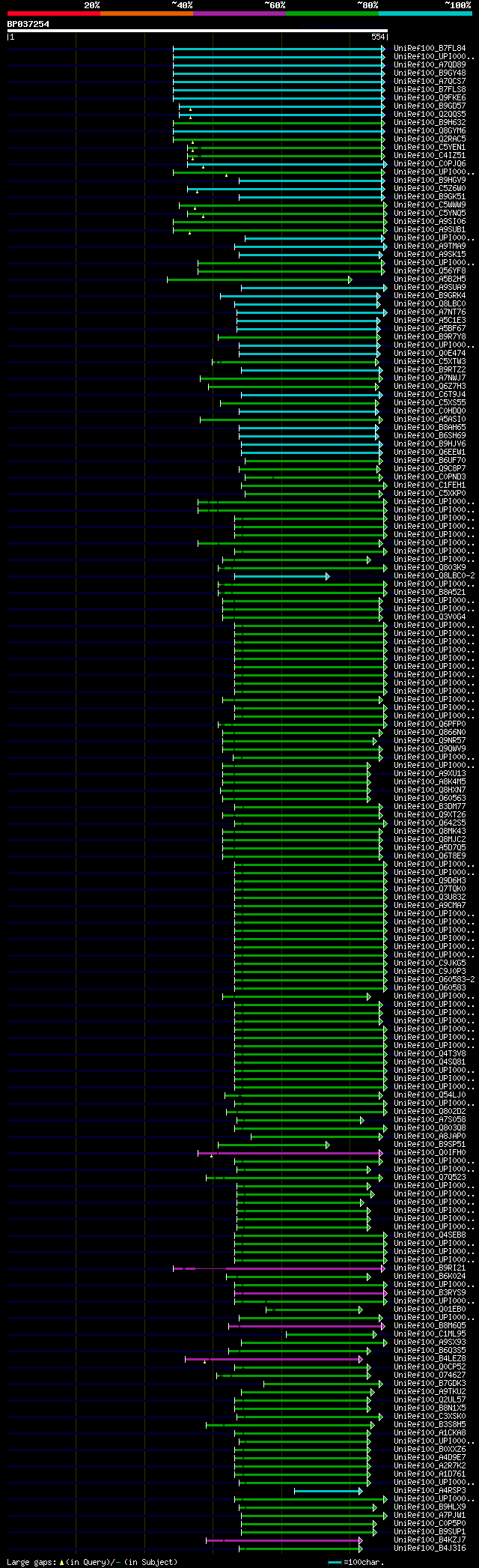Viewport: 479px width, 1568px height.
Task: Select label UniRef100_C6T9J4
Action: pos(430,395)
